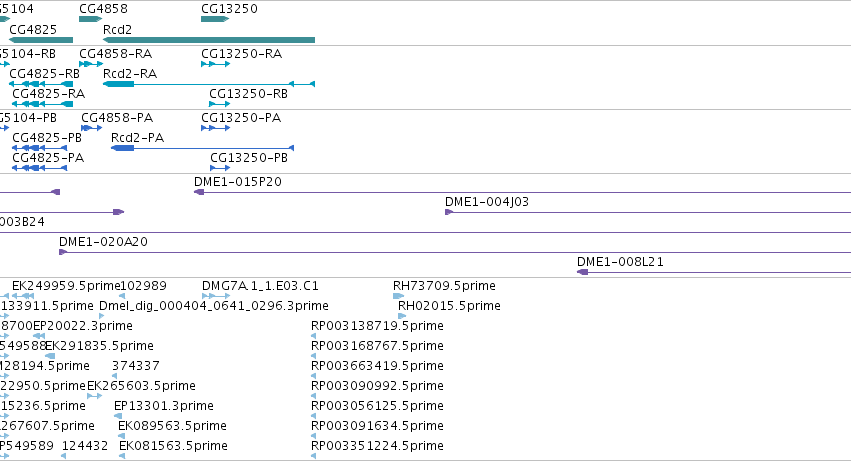Open the RH73709.5prime EST label

click(x=444, y=286)
